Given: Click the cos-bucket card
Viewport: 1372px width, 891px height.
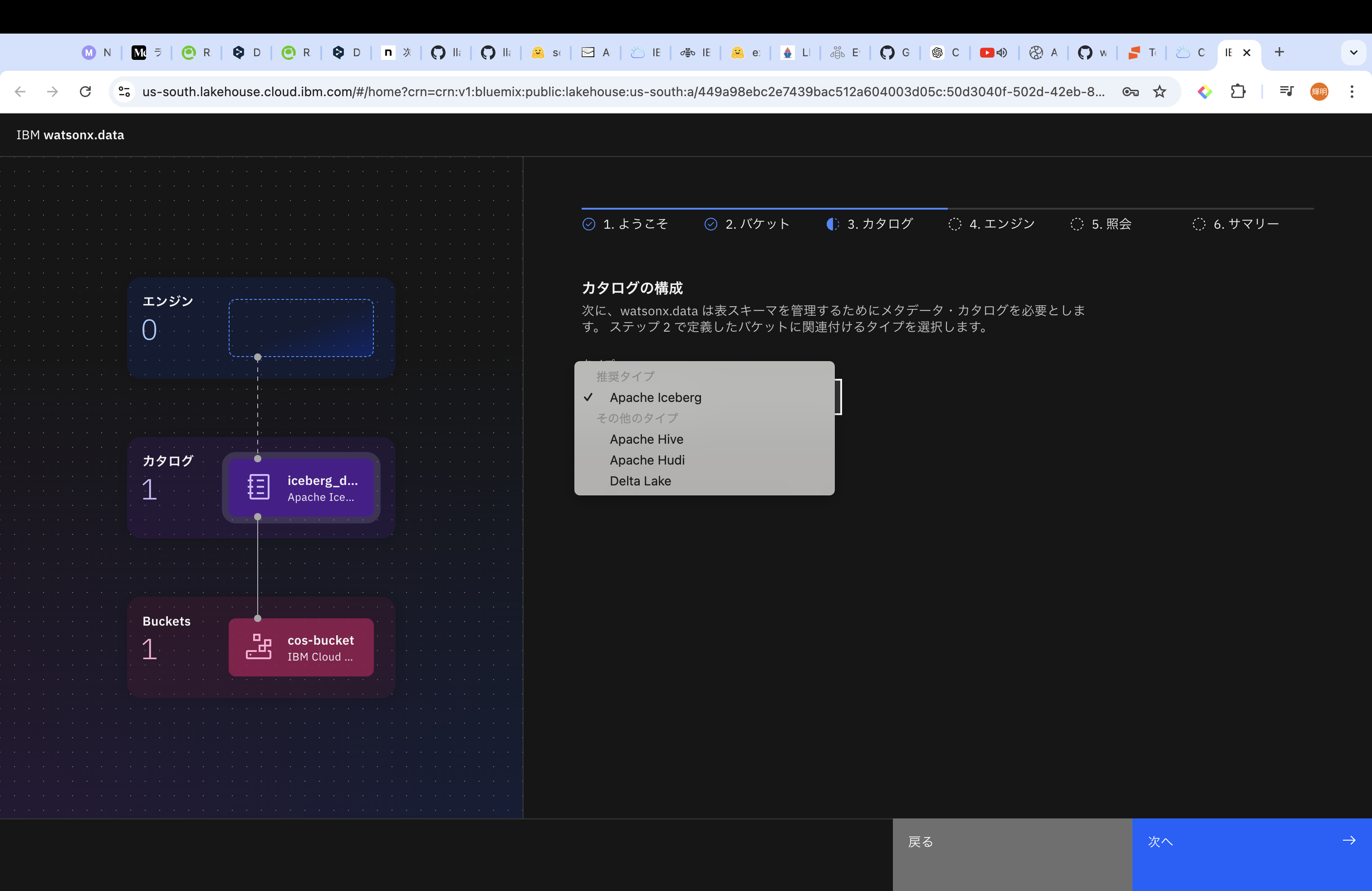Looking at the screenshot, I should [301, 647].
